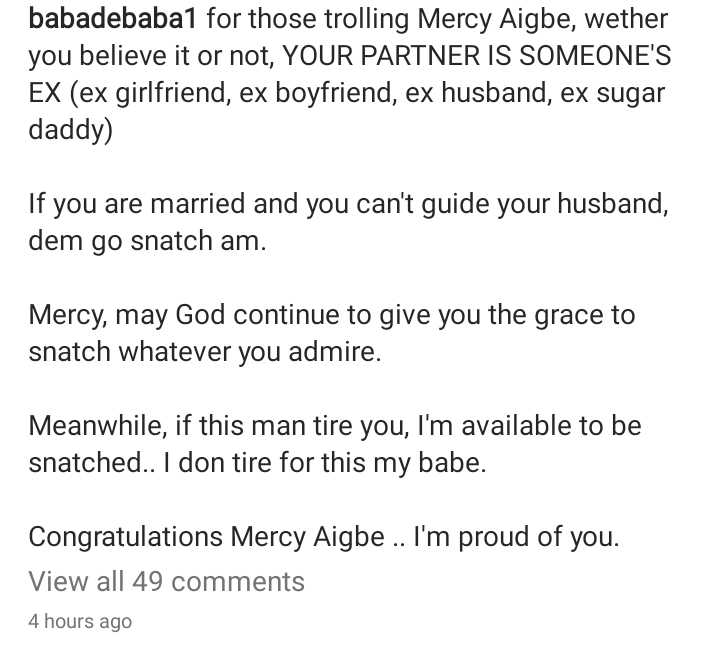Click the 'I'm proud of you.' phrase

(x=516, y=537)
